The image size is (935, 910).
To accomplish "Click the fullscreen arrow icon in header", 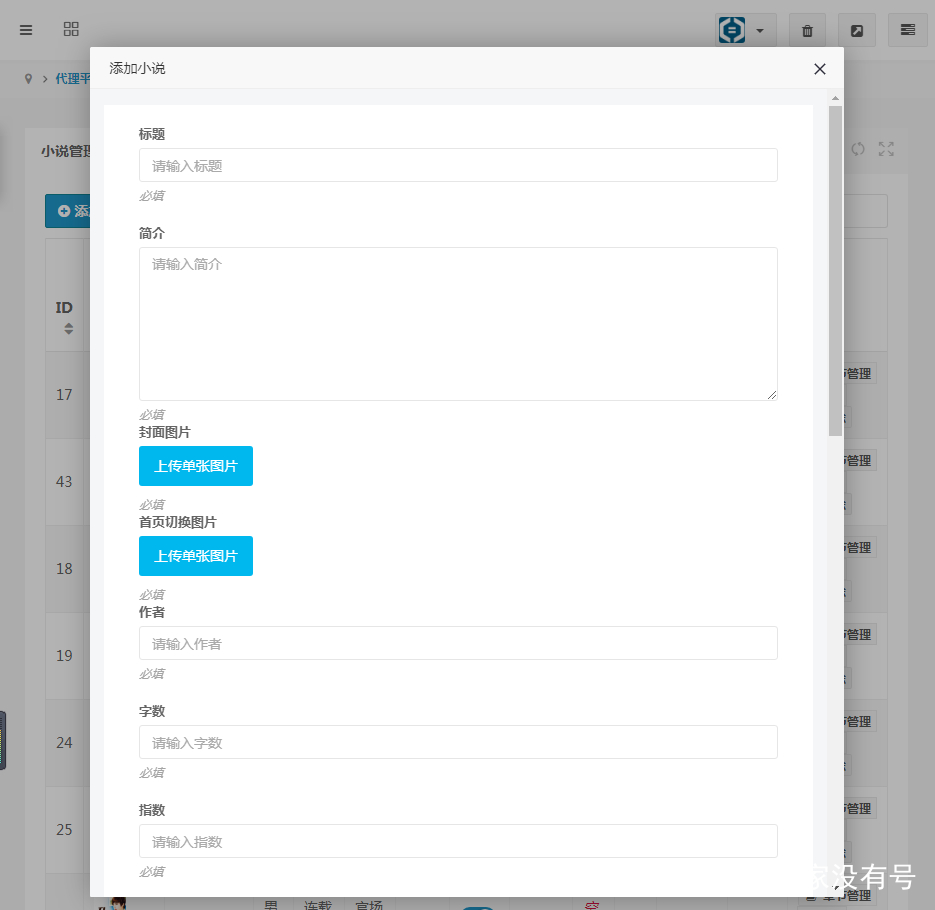I will pos(857,30).
